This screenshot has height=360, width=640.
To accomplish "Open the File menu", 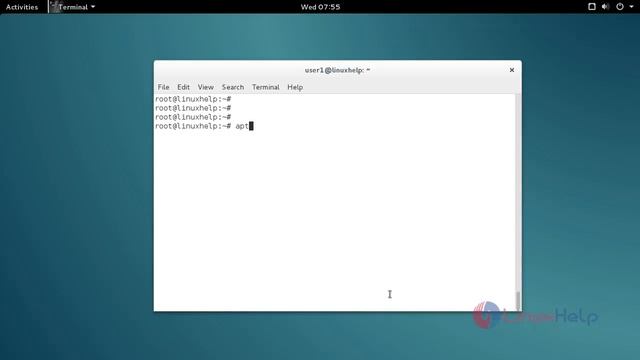I will pos(163,87).
